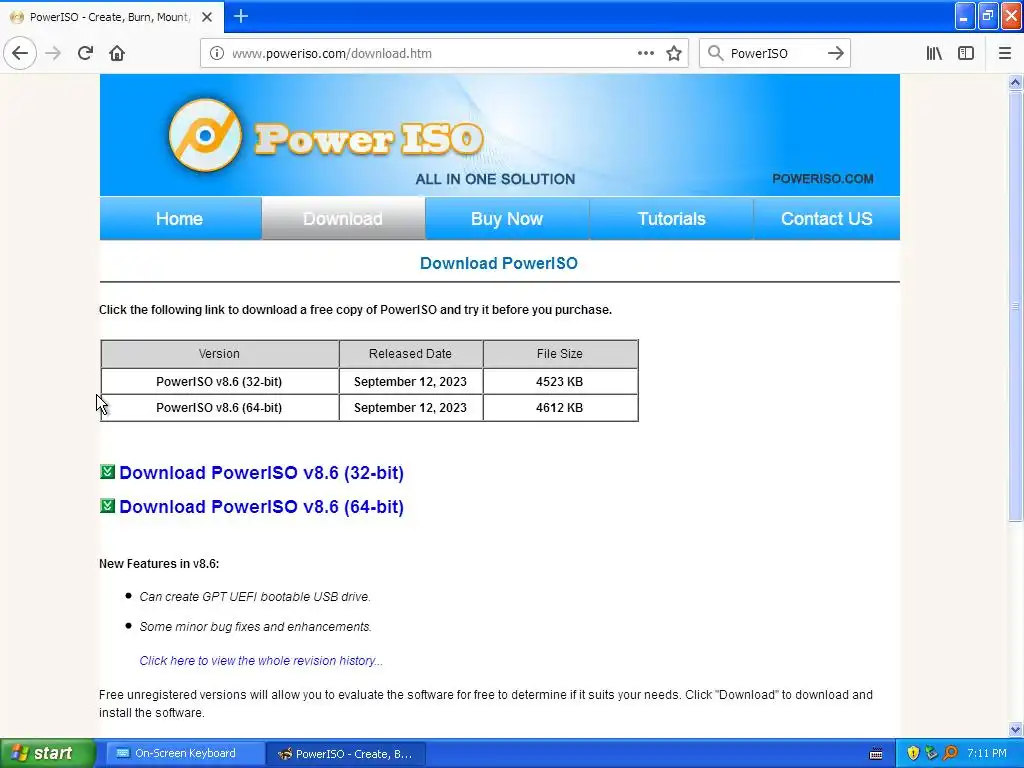
Task: Click the 'Version' column header
Action: point(219,353)
